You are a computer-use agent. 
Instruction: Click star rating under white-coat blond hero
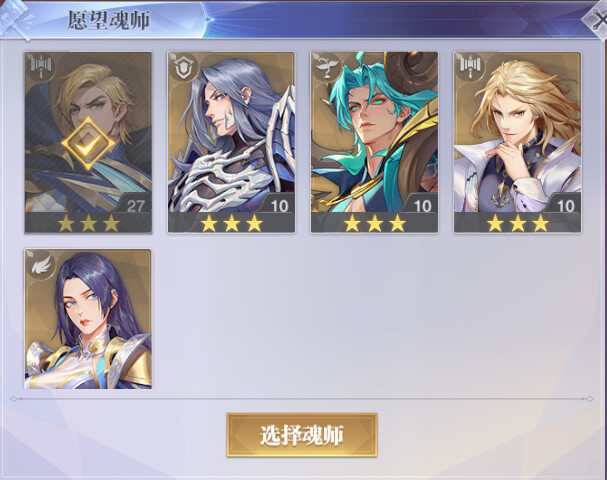[518, 223]
